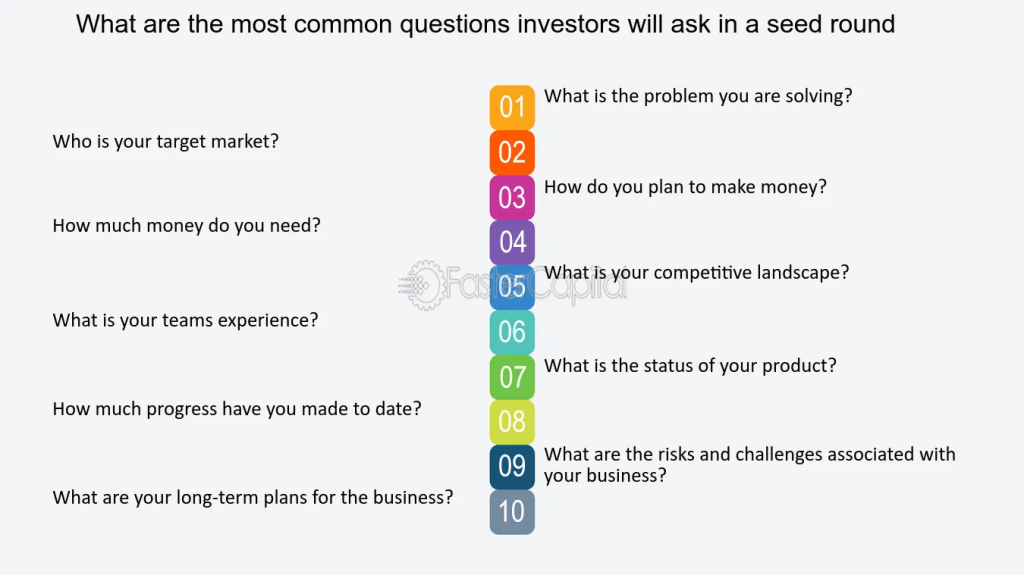
Task: Select the teal 06 number badge
Action: [x=512, y=332]
